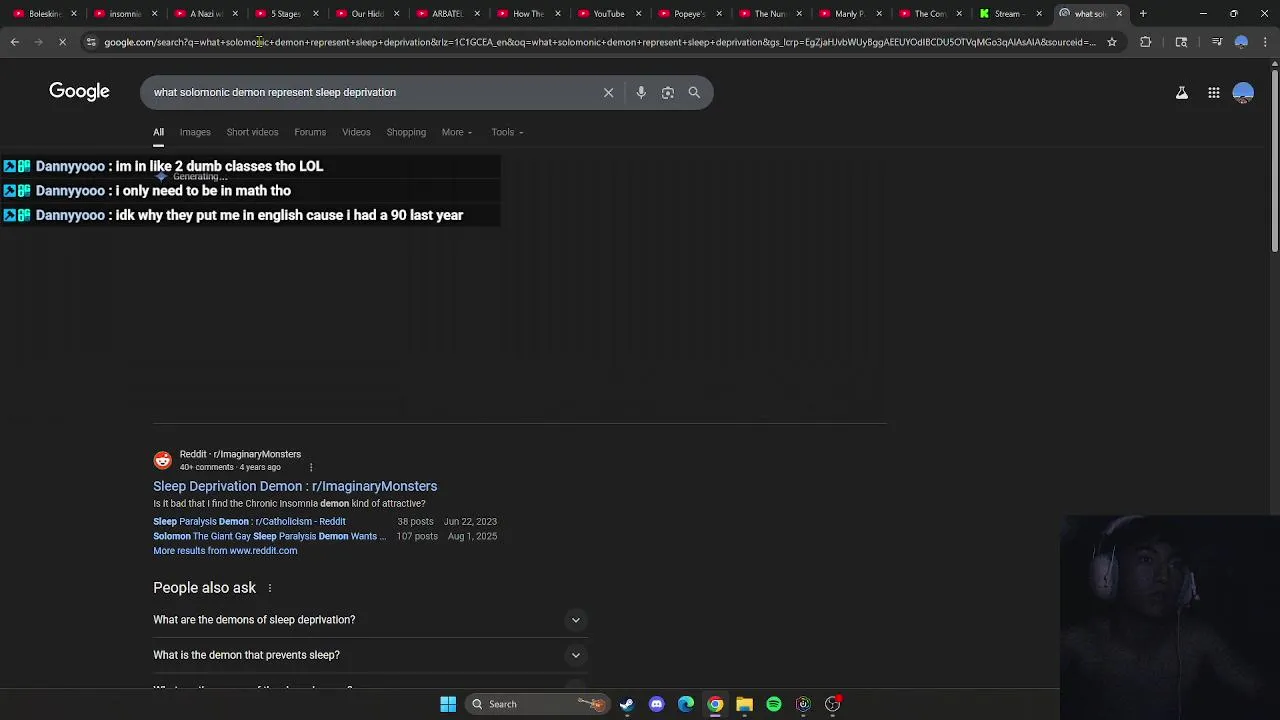Open Microsoft Edge from the taskbar
The height and width of the screenshot is (720, 1280).
point(686,704)
